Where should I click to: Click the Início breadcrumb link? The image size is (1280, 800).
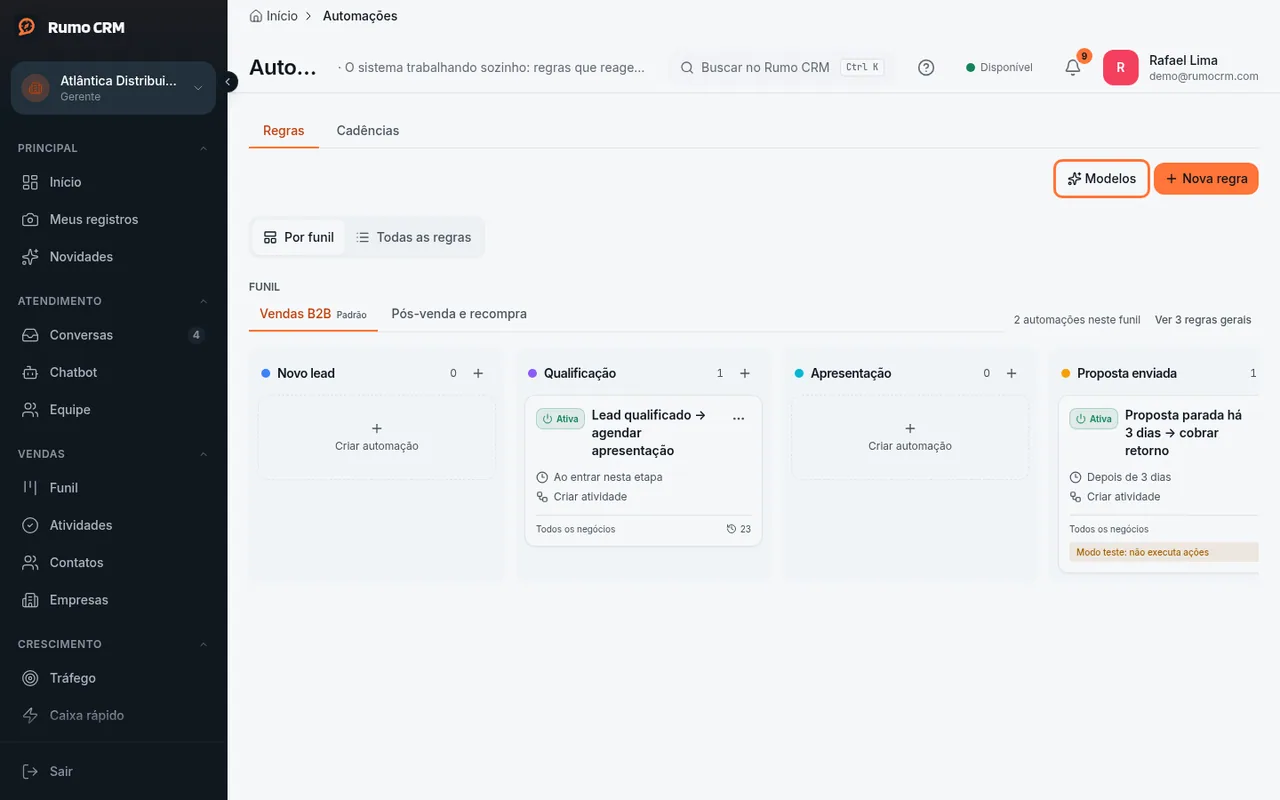pos(274,16)
